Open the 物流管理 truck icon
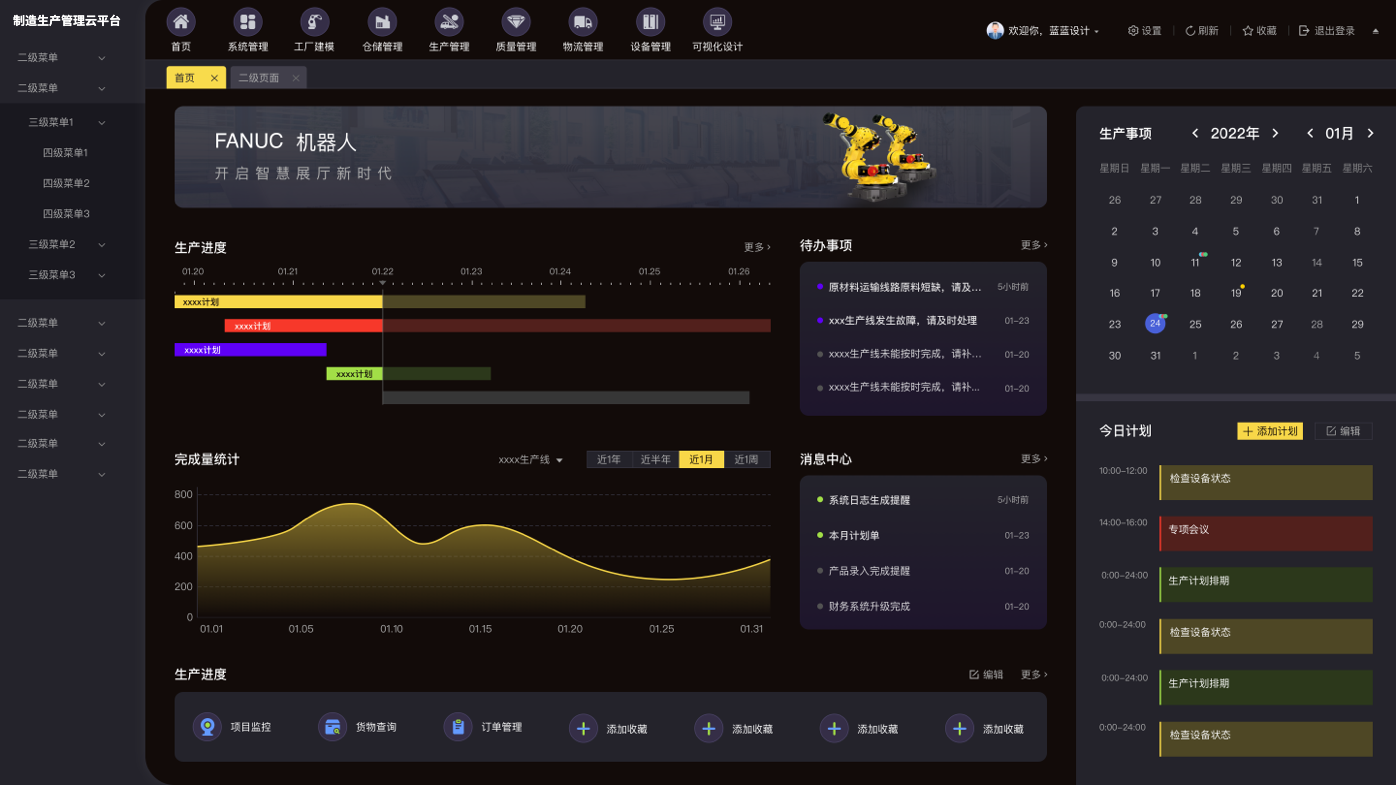This screenshot has width=1396, height=785. 582,23
